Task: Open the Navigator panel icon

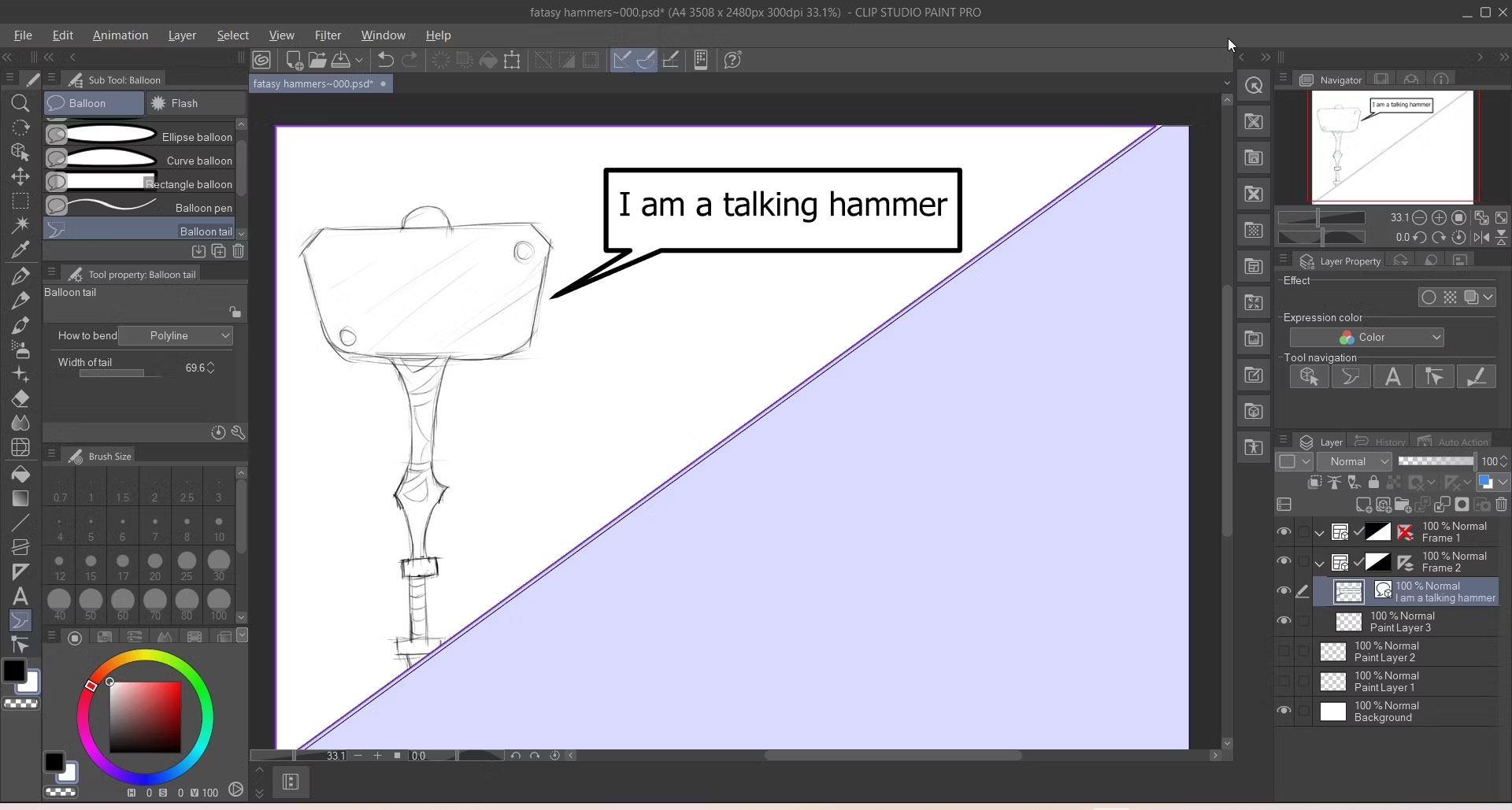Action: pyautogui.click(x=1307, y=80)
